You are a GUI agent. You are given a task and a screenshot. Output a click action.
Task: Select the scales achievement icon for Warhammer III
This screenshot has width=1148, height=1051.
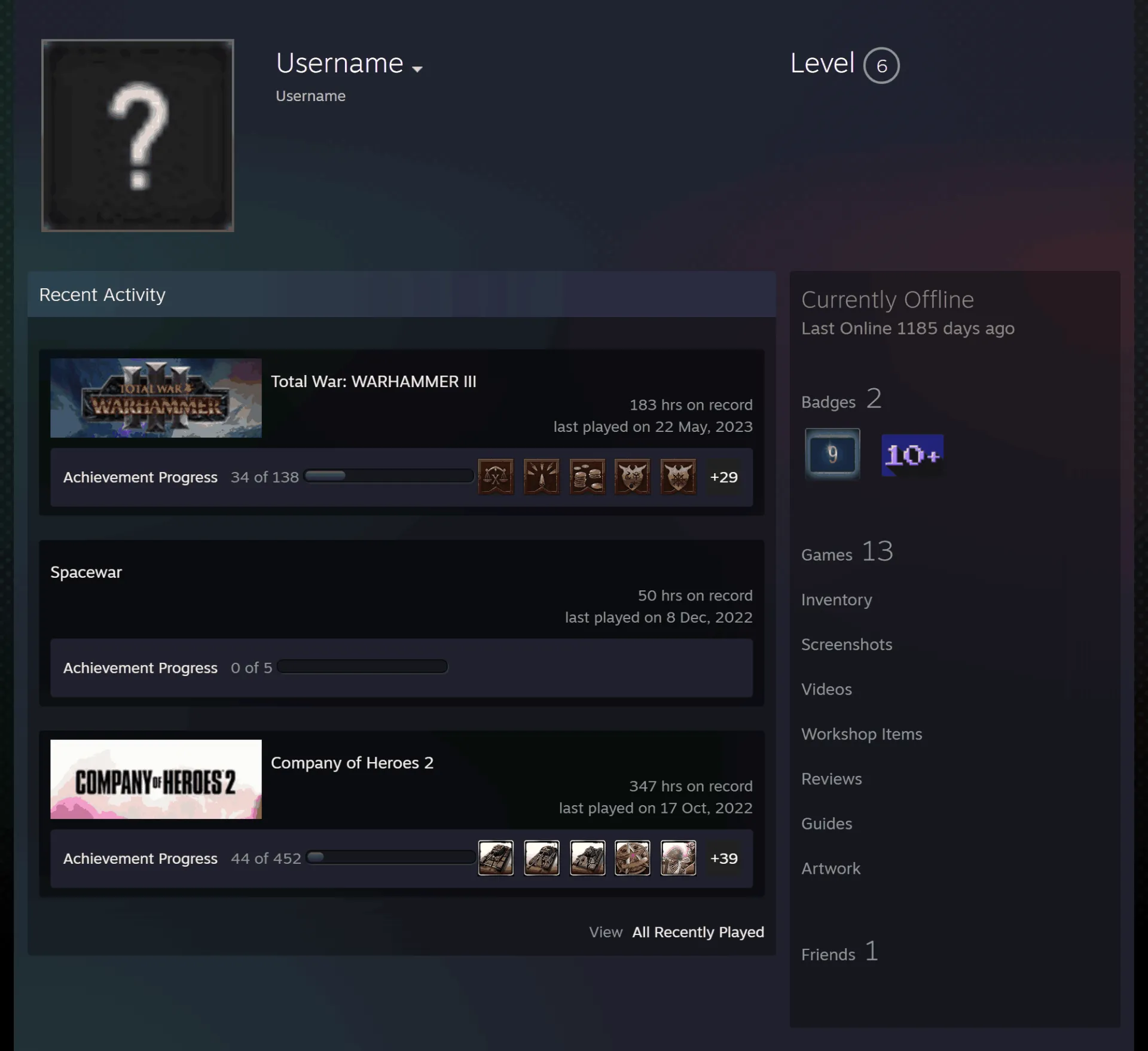pos(496,477)
